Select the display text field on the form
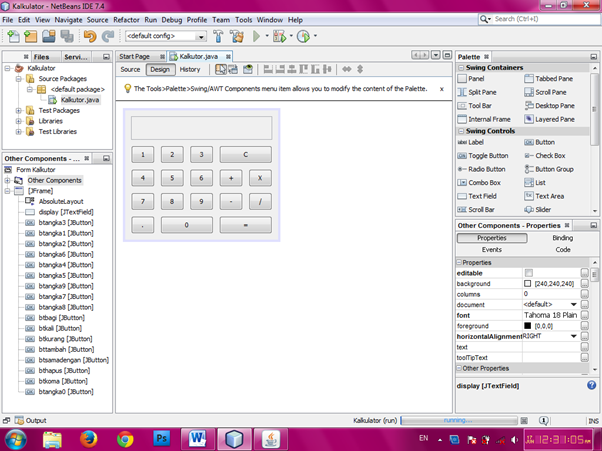 (x=202, y=128)
